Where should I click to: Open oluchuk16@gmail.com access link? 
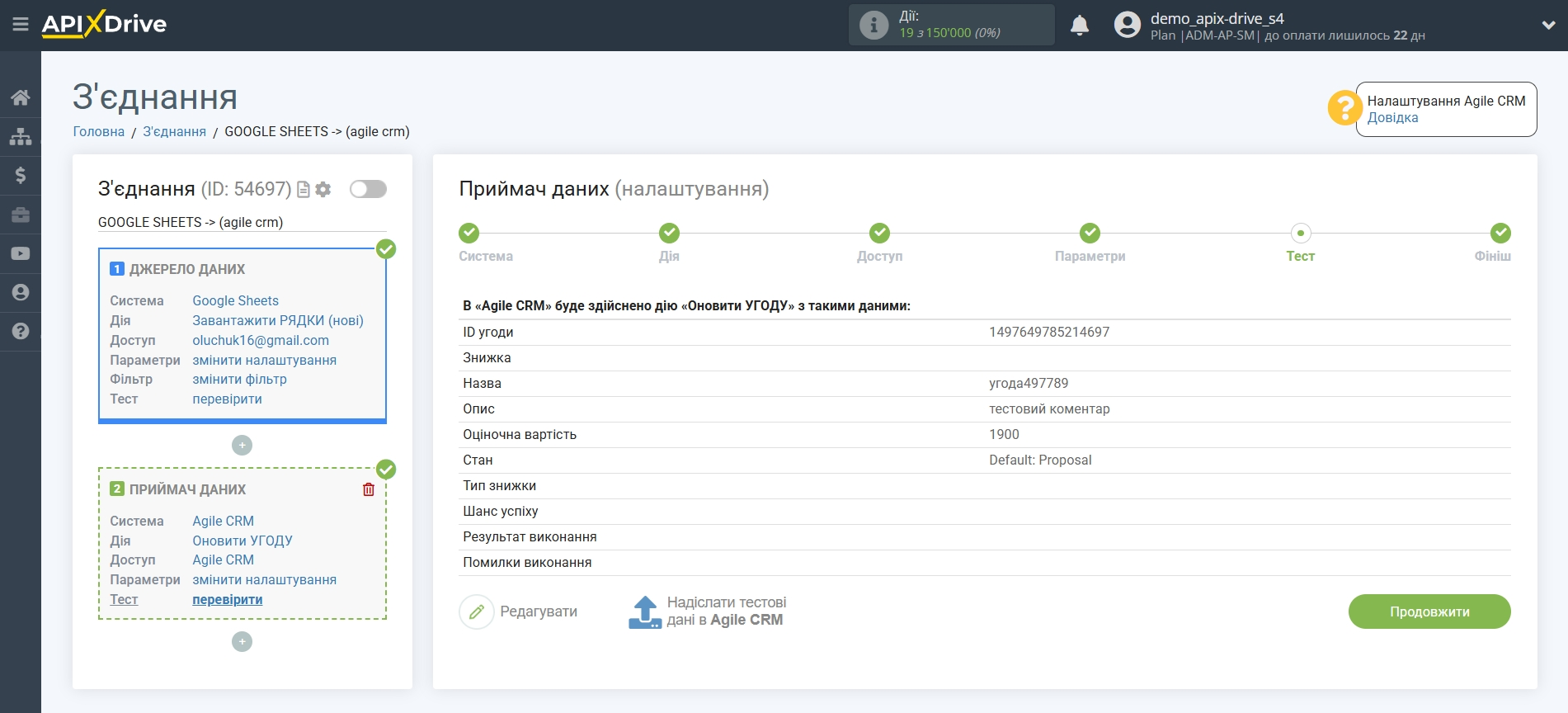pos(261,340)
